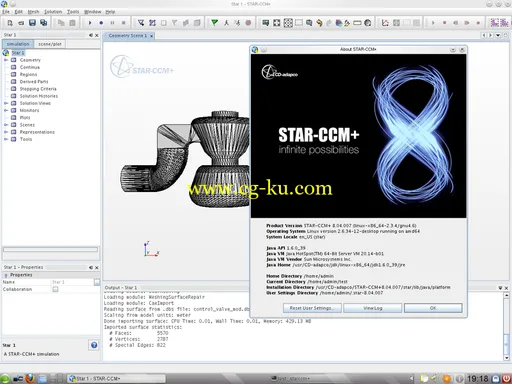Click the Copy toolbar icon
This screenshot has width=512, height=384.
coord(61,23)
